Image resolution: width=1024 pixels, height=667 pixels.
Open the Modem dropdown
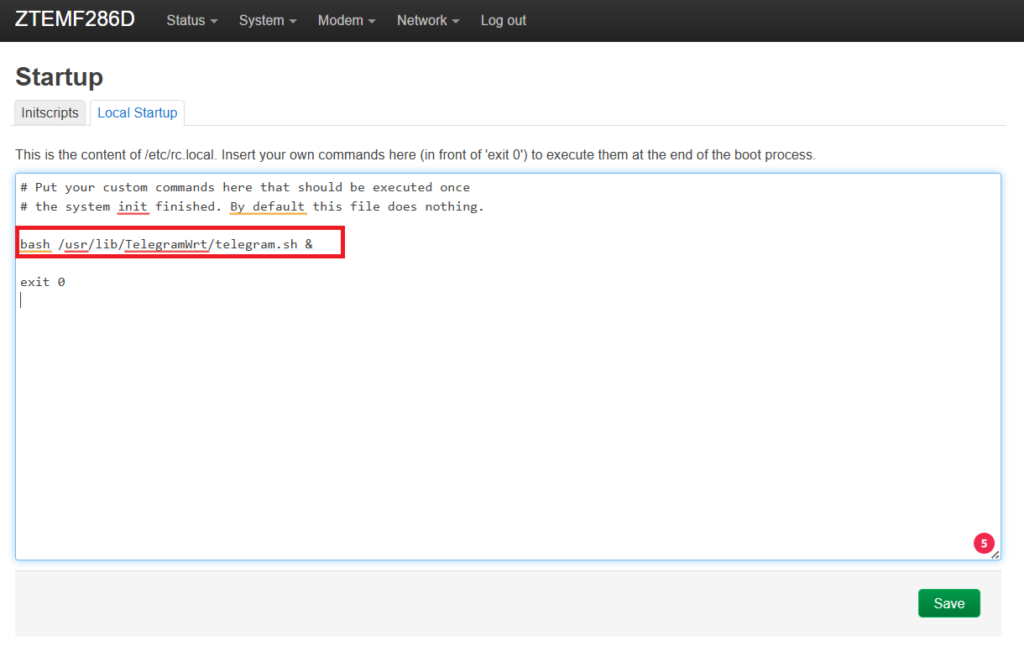coord(346,20)
